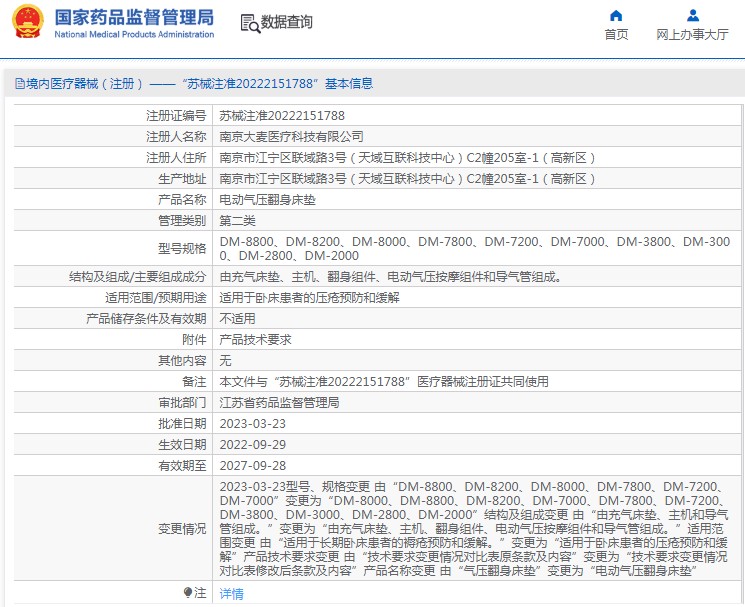Go to 首页 text link
The height and width of the screenshot is (607, 745).
(x=616, y=35)
